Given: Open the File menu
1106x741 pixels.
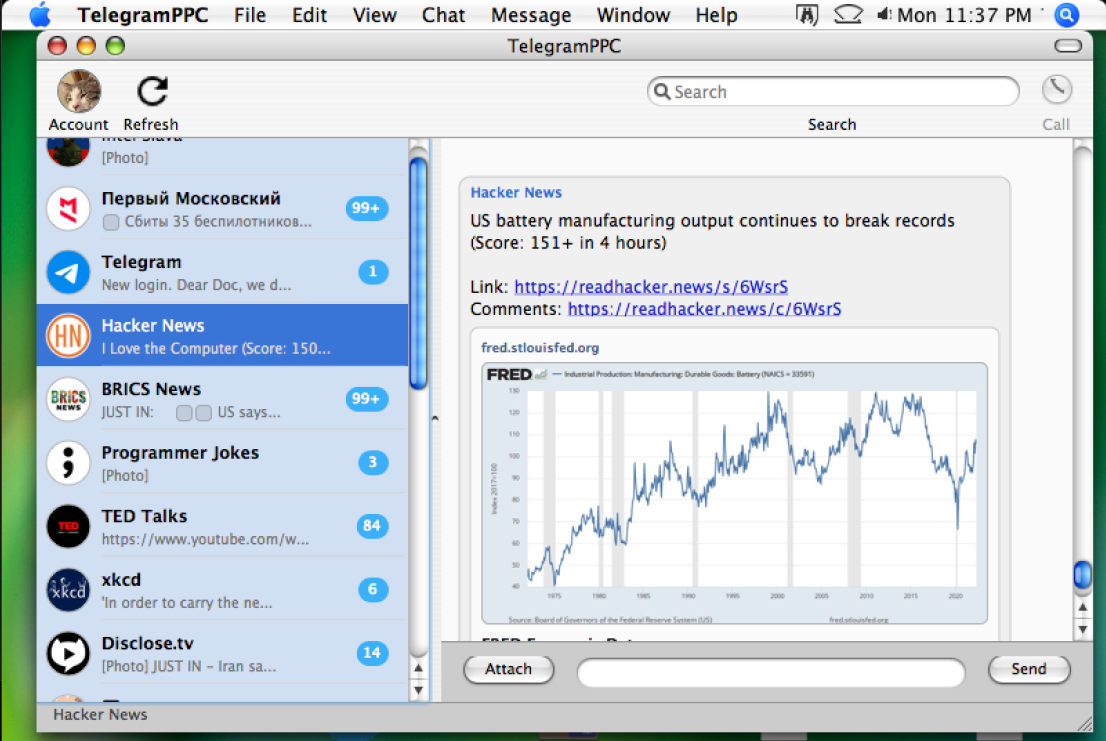Looking at the screenshot, I should click(250, 15).
